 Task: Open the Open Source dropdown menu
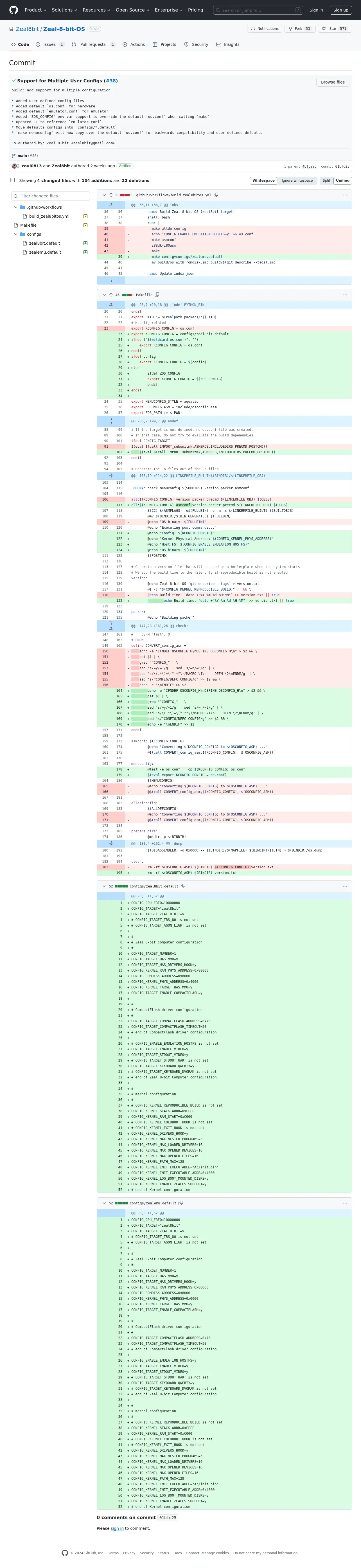(x=133, y=10)
